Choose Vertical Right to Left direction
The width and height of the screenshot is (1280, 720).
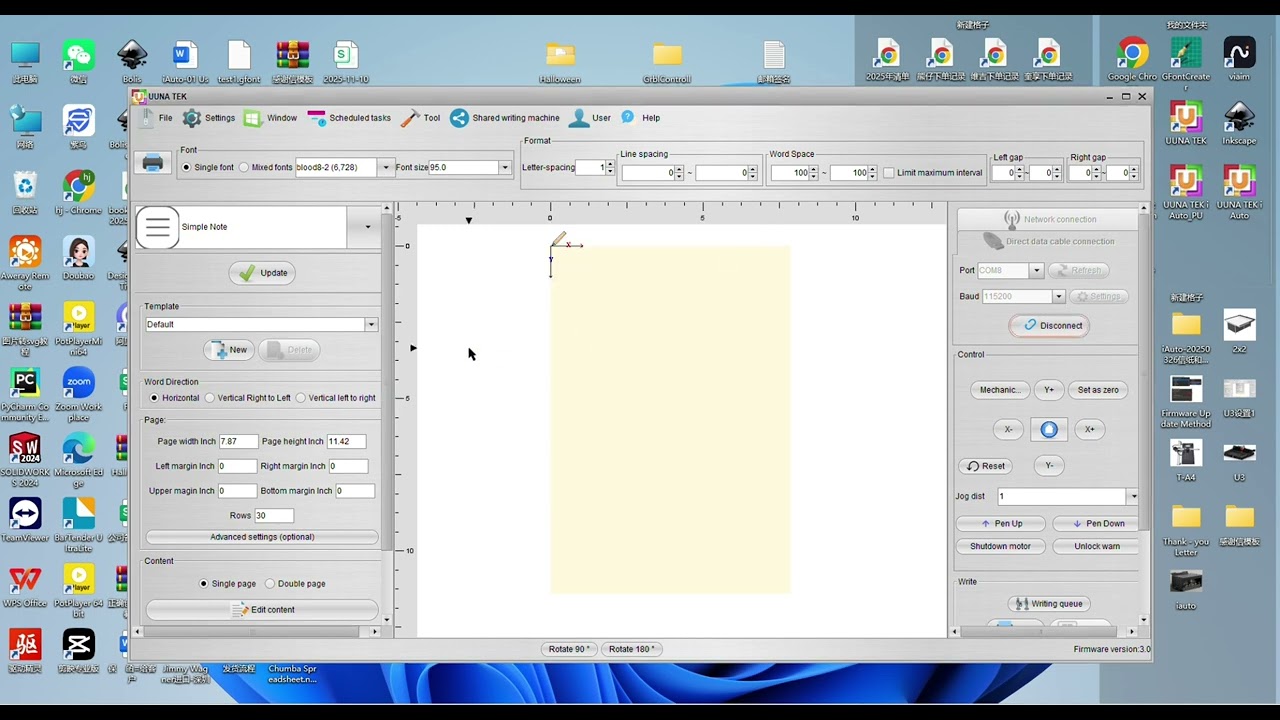(x=210, y=398)
